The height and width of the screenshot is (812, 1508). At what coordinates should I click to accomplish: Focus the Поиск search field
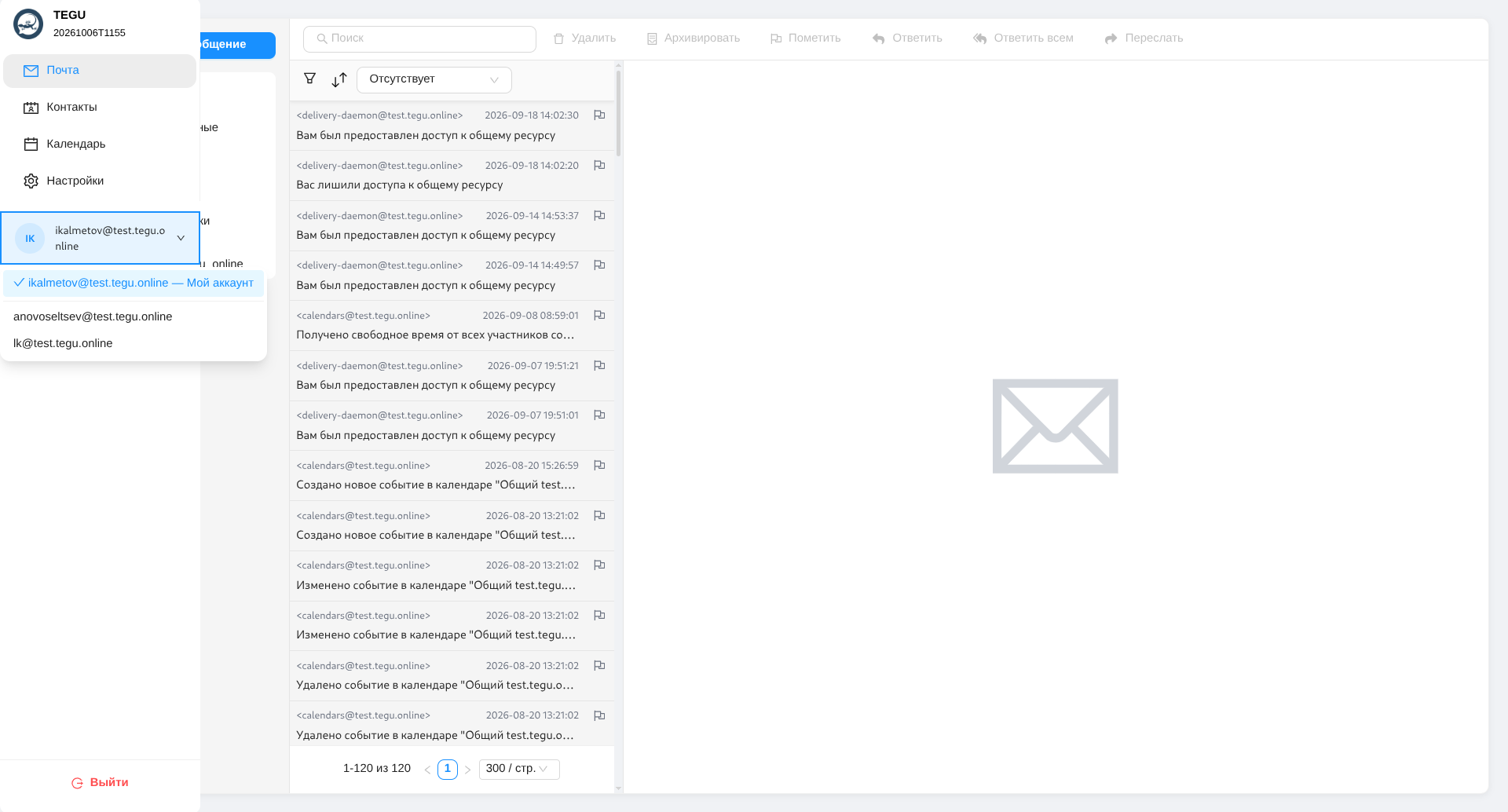click(419, 38)
